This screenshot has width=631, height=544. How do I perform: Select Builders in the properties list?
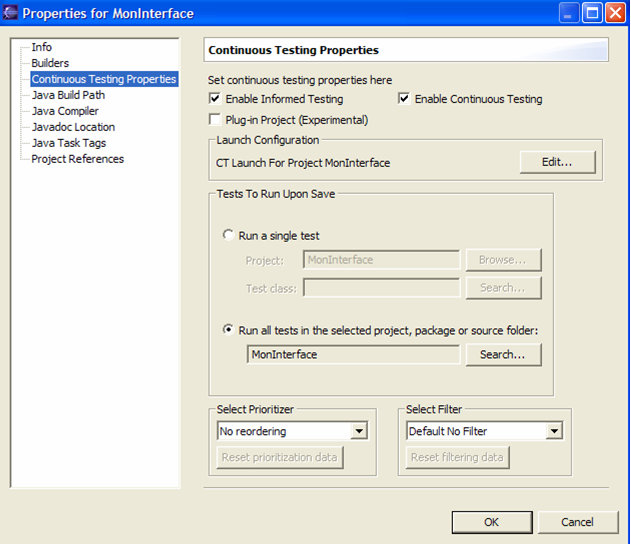point(50,63)
